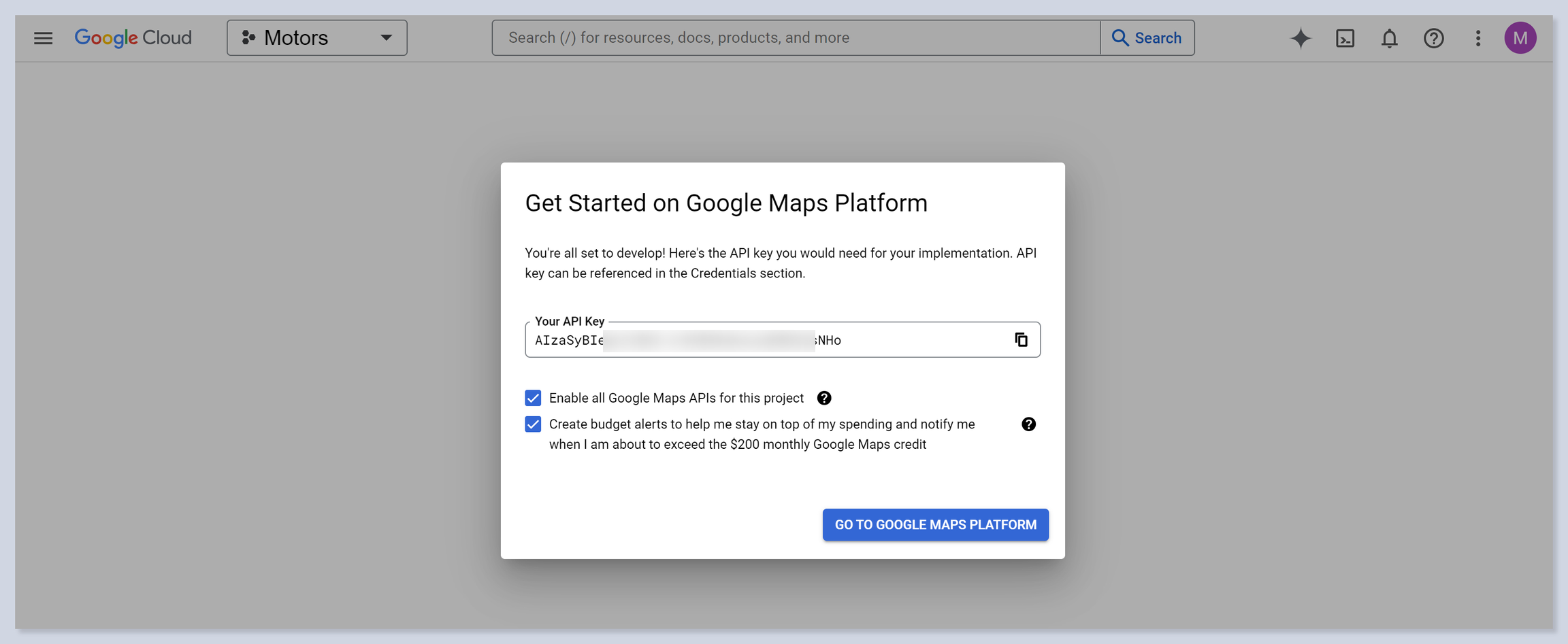Open the Help menu in top bar
Viewport: 1568px width, 644px height.
coord(1433,38)
